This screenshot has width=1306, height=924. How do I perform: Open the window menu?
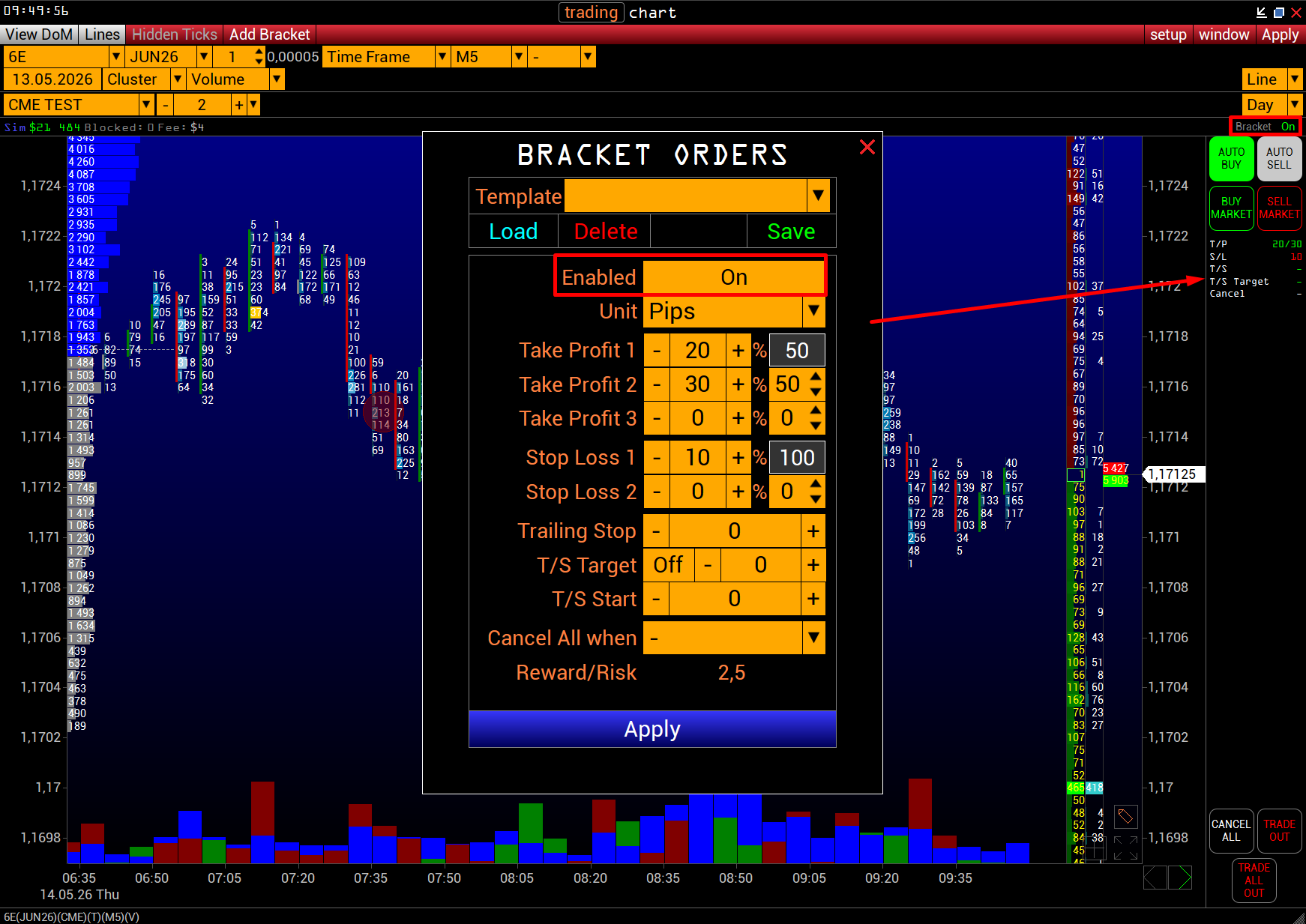point(1224,34)
